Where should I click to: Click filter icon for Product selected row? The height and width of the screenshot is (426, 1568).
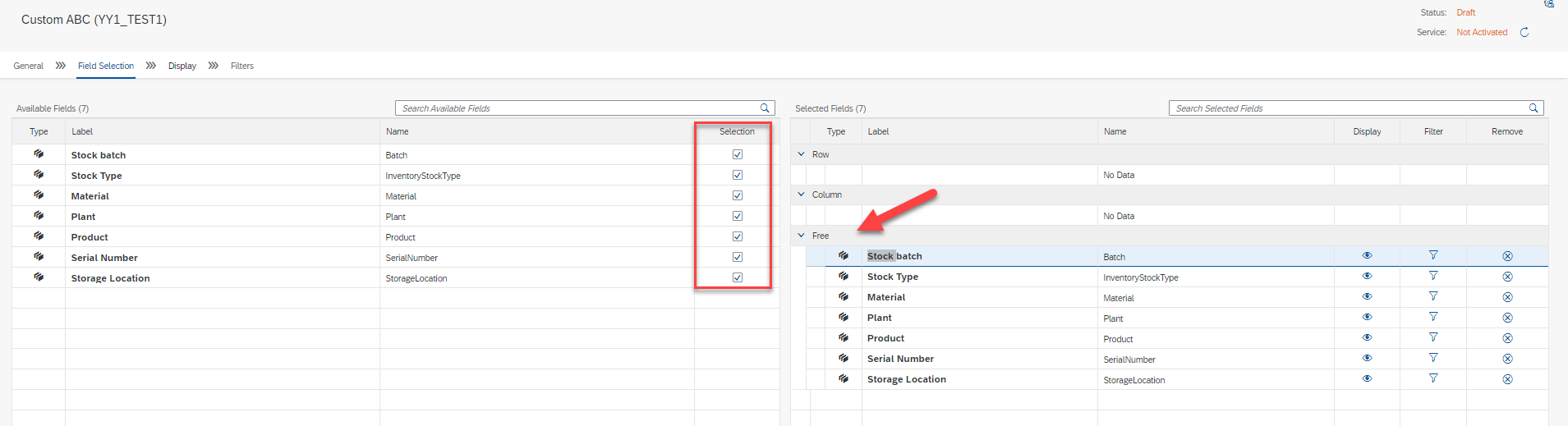(x=1433, y=337)
